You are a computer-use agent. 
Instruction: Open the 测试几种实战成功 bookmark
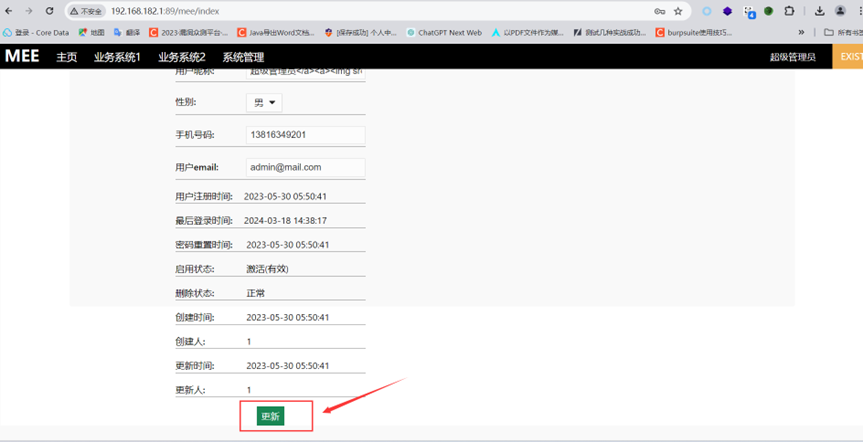(610, 32)
